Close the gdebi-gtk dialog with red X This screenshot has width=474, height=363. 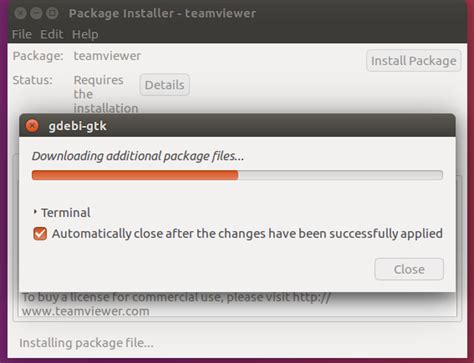point(32,126)
